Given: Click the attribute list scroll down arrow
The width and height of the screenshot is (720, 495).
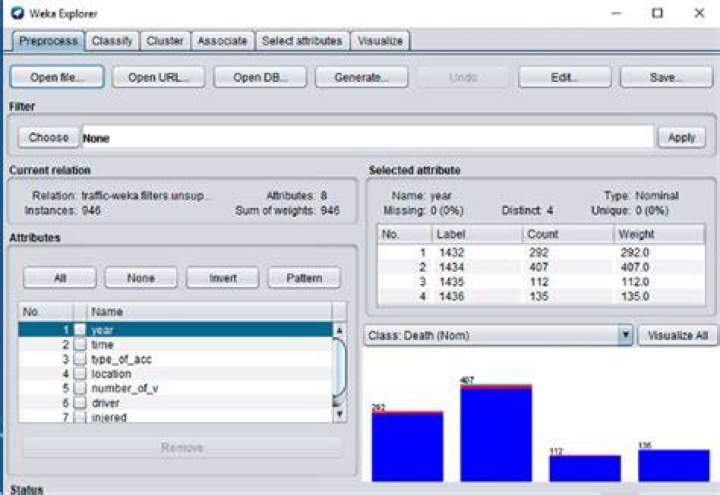Looking at the screenshot, I should coord(339,414).
